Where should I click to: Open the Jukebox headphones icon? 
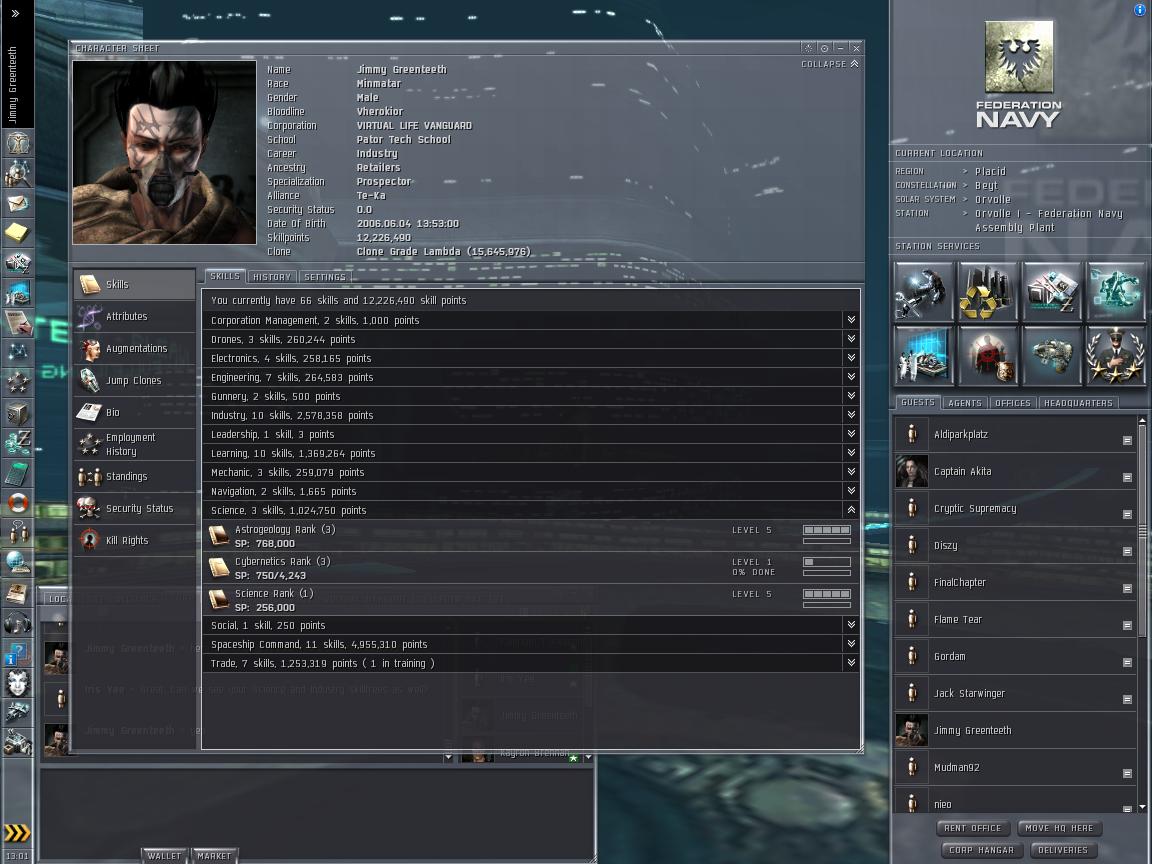coord(17,624)
